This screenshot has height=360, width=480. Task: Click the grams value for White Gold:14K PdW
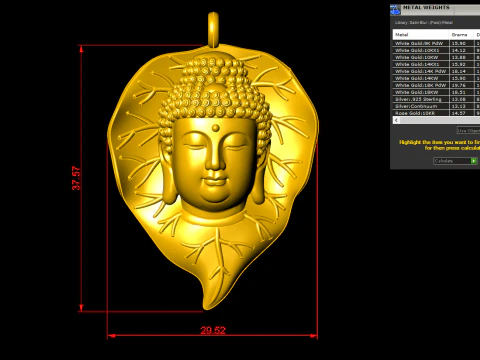(x=459, y=71)
